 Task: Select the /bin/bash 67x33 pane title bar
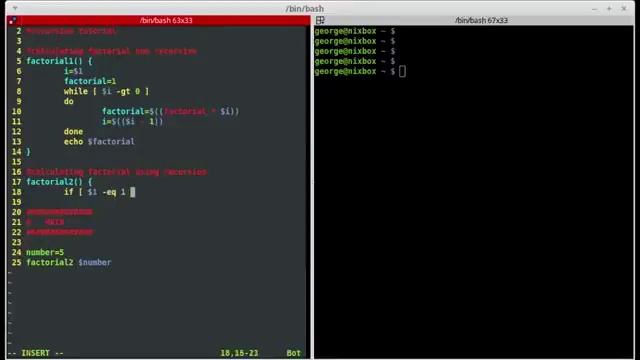481,20
